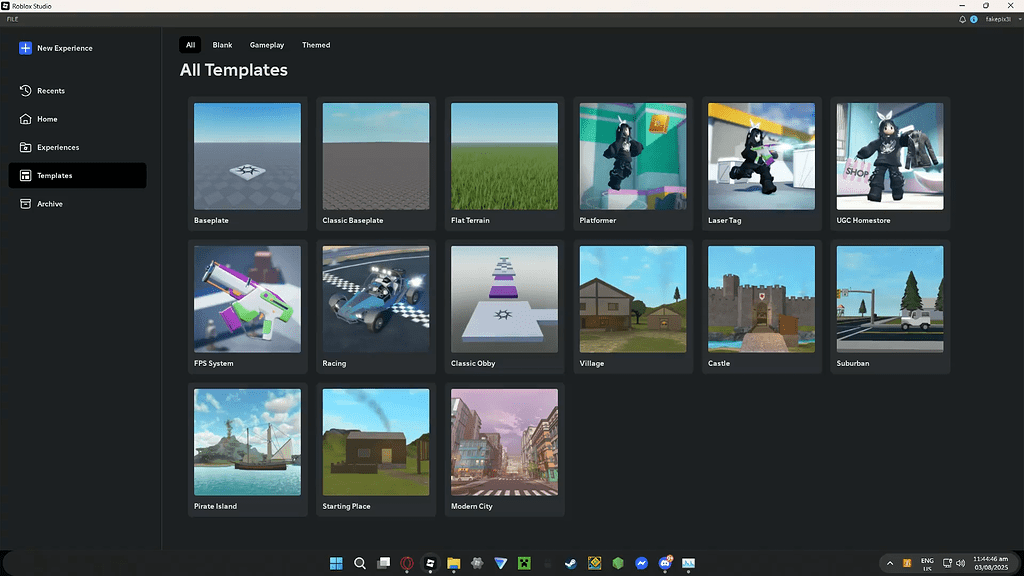The height and width of the screenshot is (576, 1024).
Task: Choose the Baseplate template thumbnail
Action: (x=248, y=156)
